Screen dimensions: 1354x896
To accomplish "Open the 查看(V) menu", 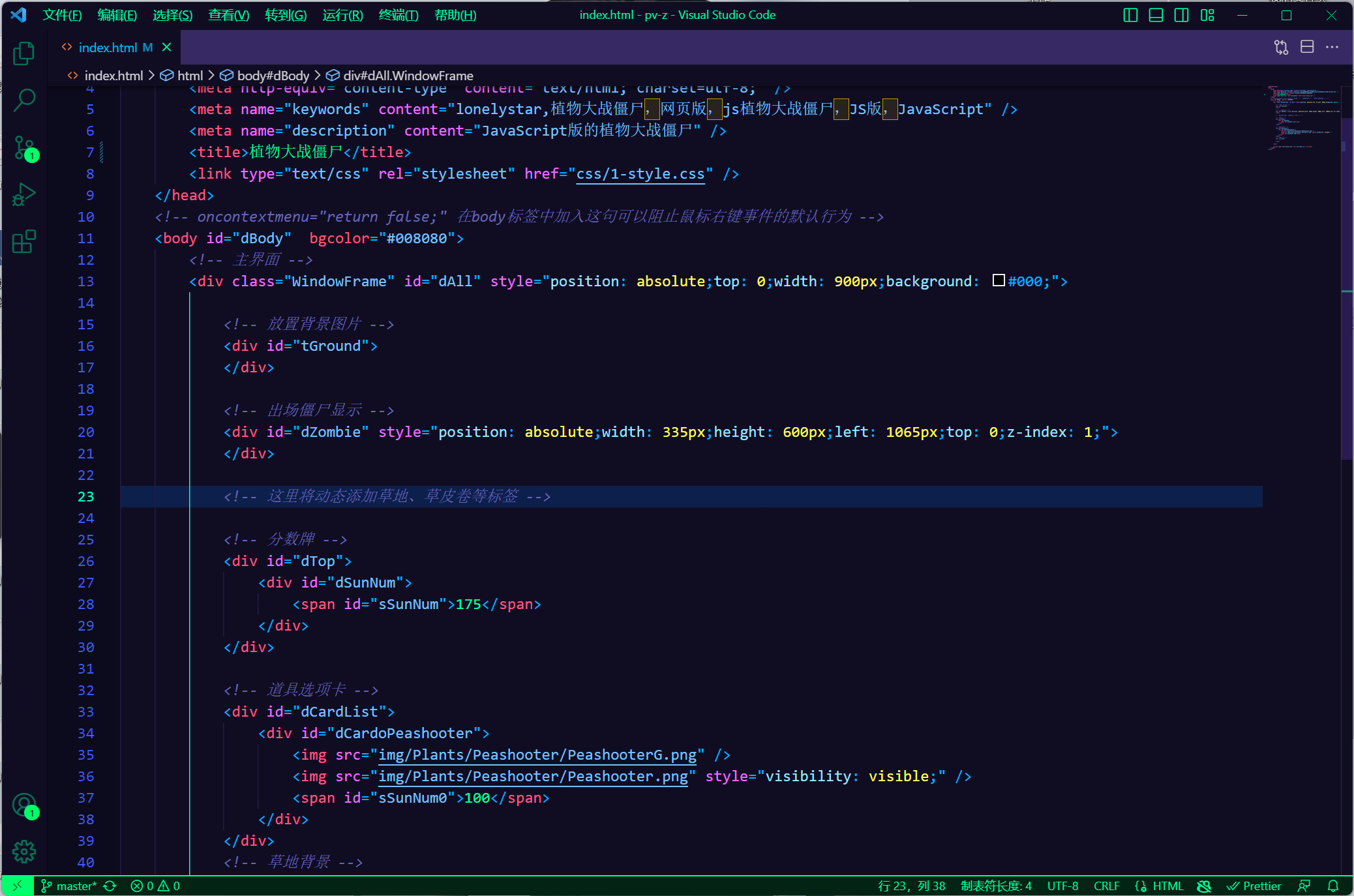I will (229, 15).
